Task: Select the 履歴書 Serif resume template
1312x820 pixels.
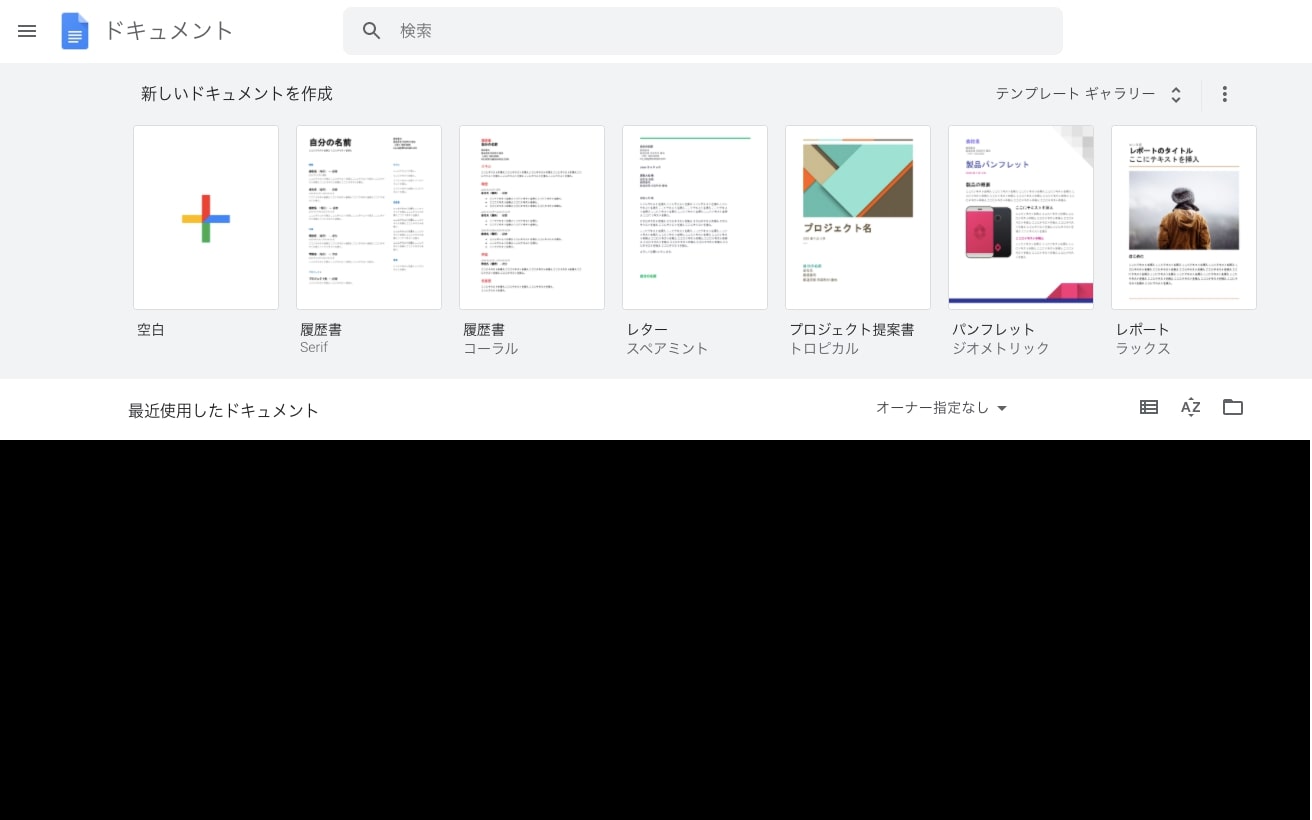Action: 369,217
